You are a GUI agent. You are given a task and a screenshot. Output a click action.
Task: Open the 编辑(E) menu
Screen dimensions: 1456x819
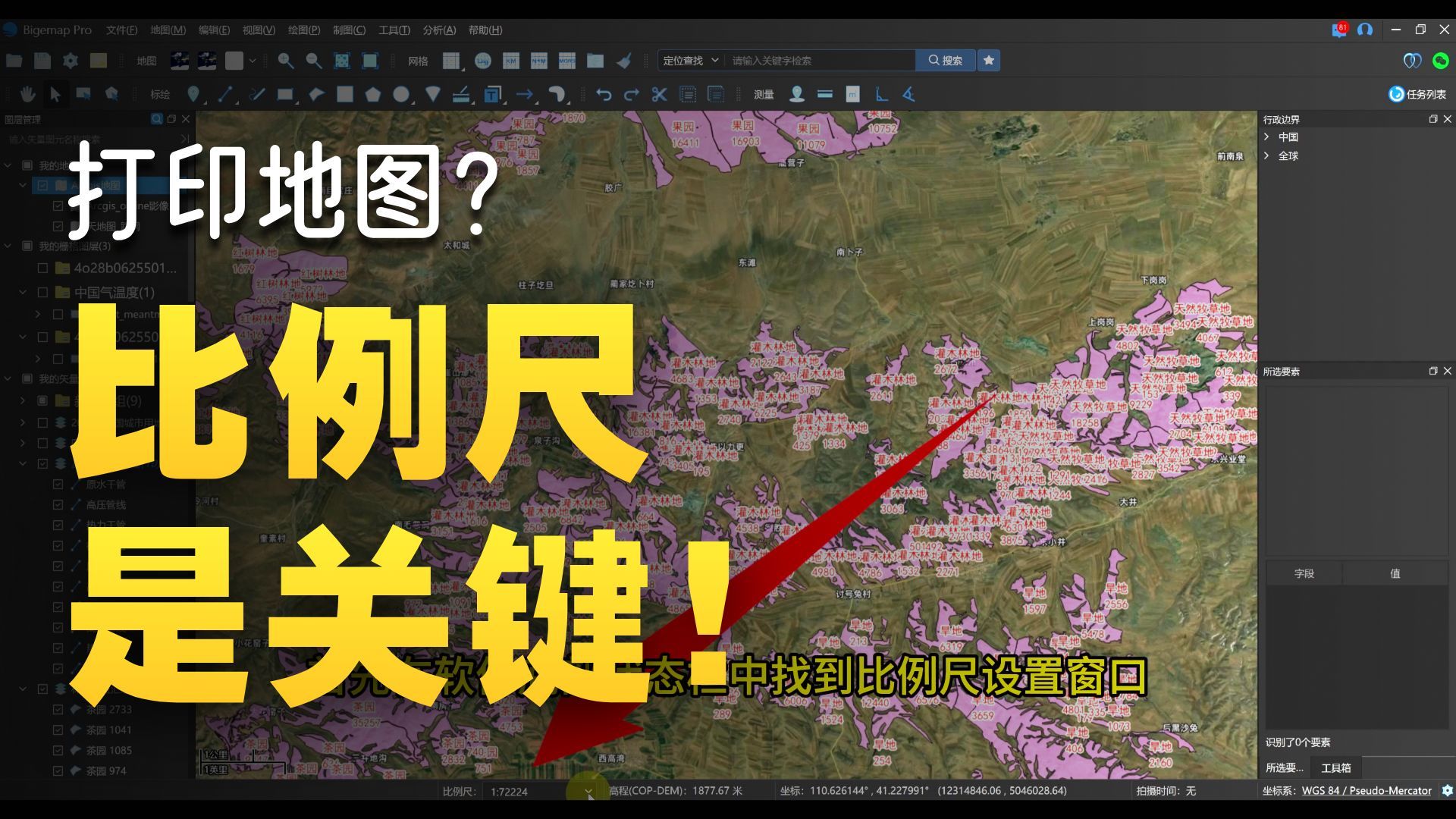214,30
